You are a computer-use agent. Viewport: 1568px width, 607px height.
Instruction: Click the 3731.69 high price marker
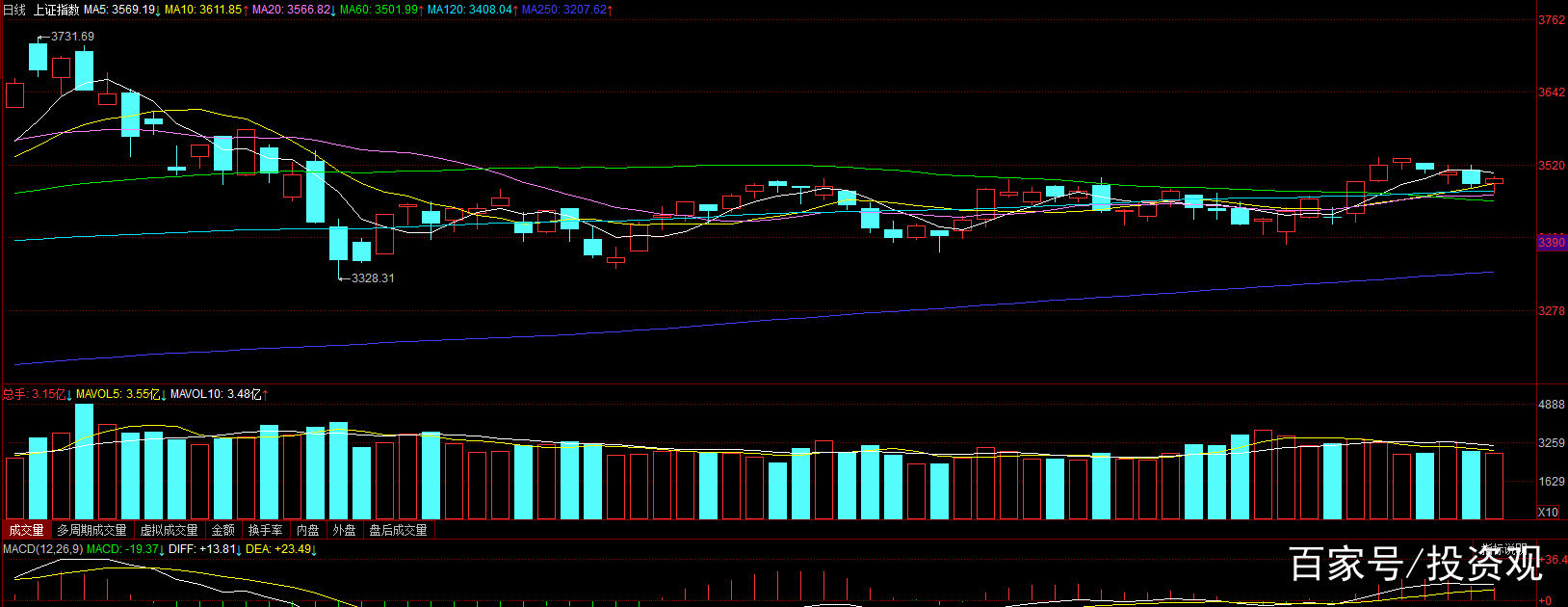[73, 37]
